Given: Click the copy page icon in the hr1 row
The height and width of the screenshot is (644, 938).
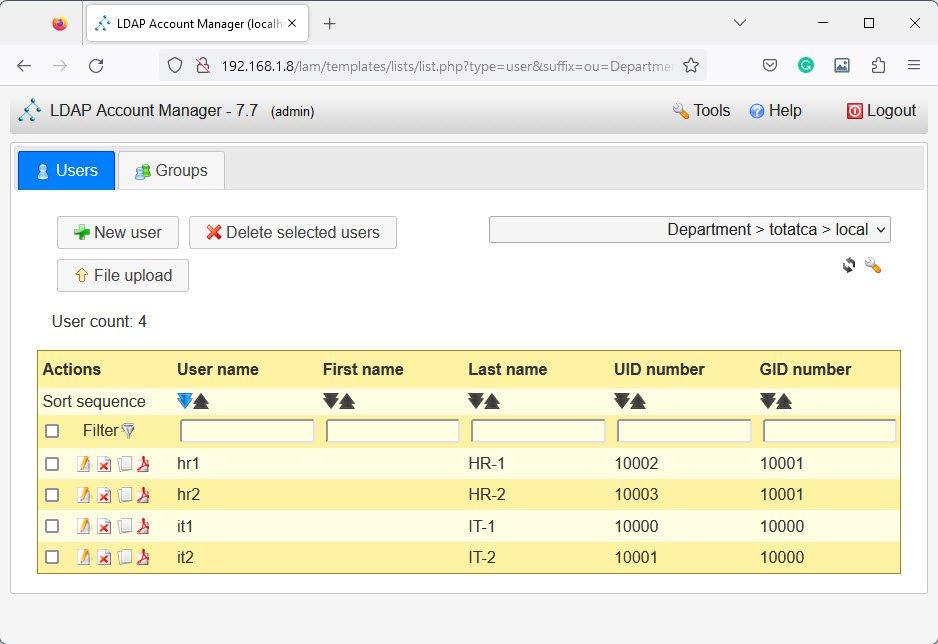Looking at the screenshot, I should pyautogui.click(x=124, y=463).
